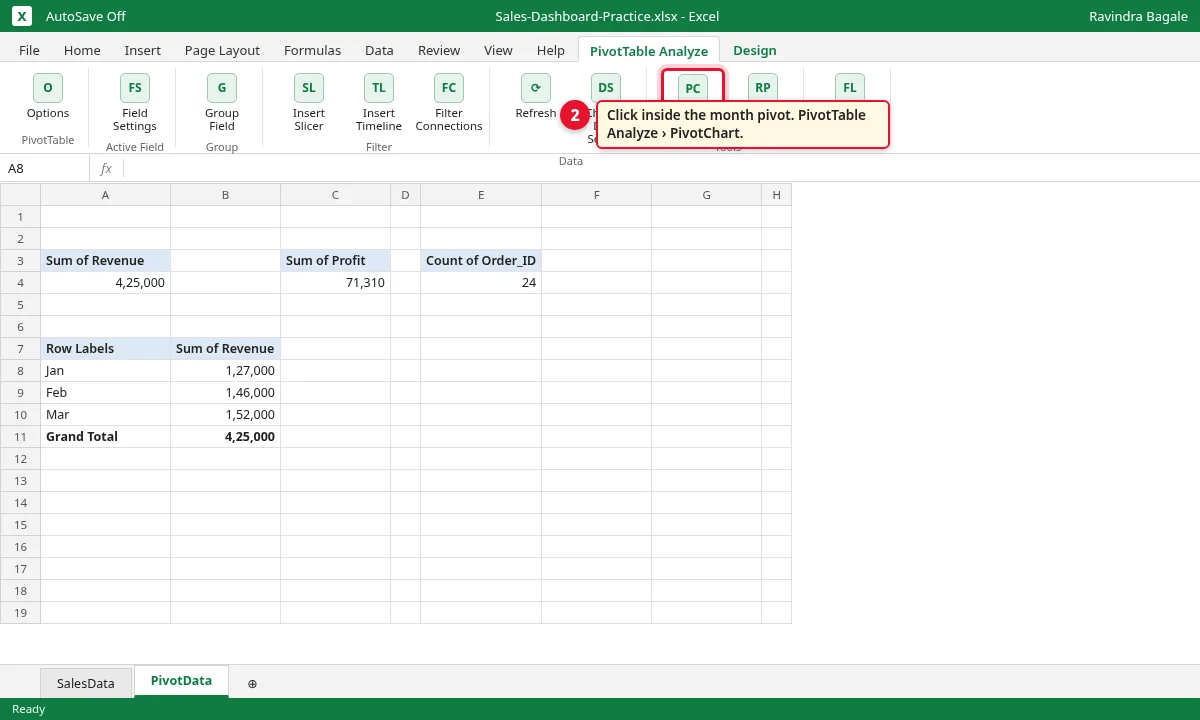Click the green Excel app icon
This screenshot has width=1200, height=720.
[22, 16]
